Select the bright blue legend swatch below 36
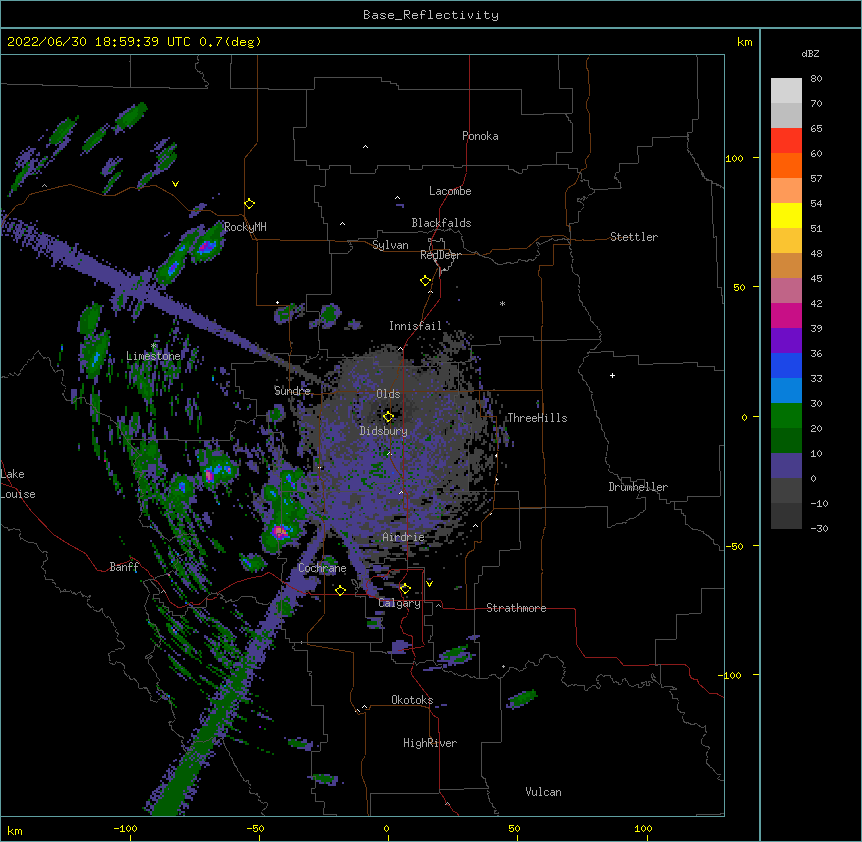The image size is (862, 842). point(786,365)
